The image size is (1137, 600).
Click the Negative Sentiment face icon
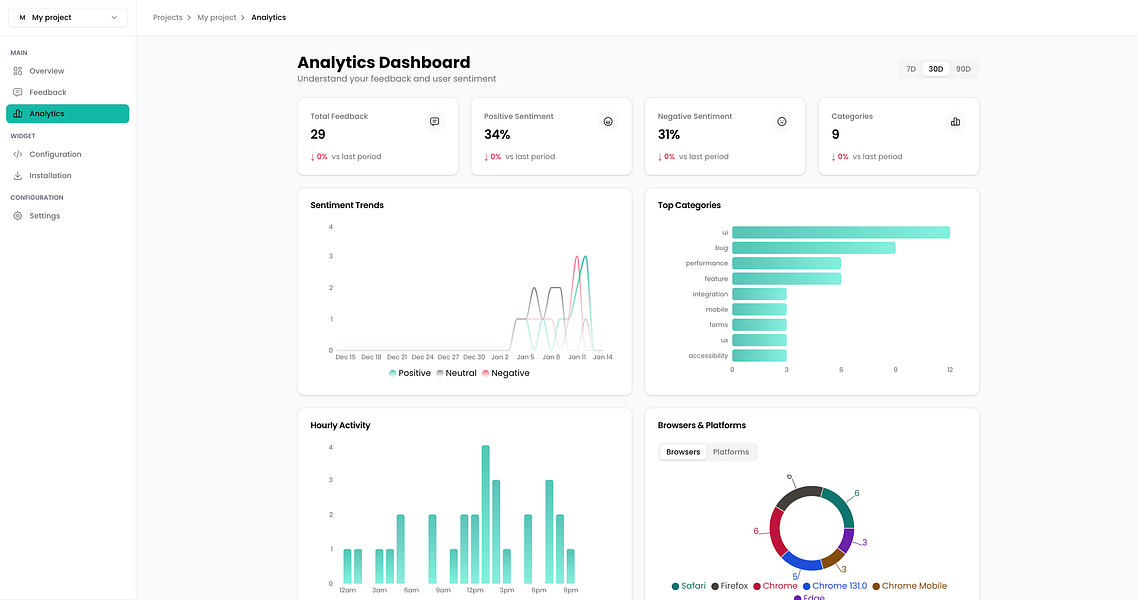tap(782, 122)
